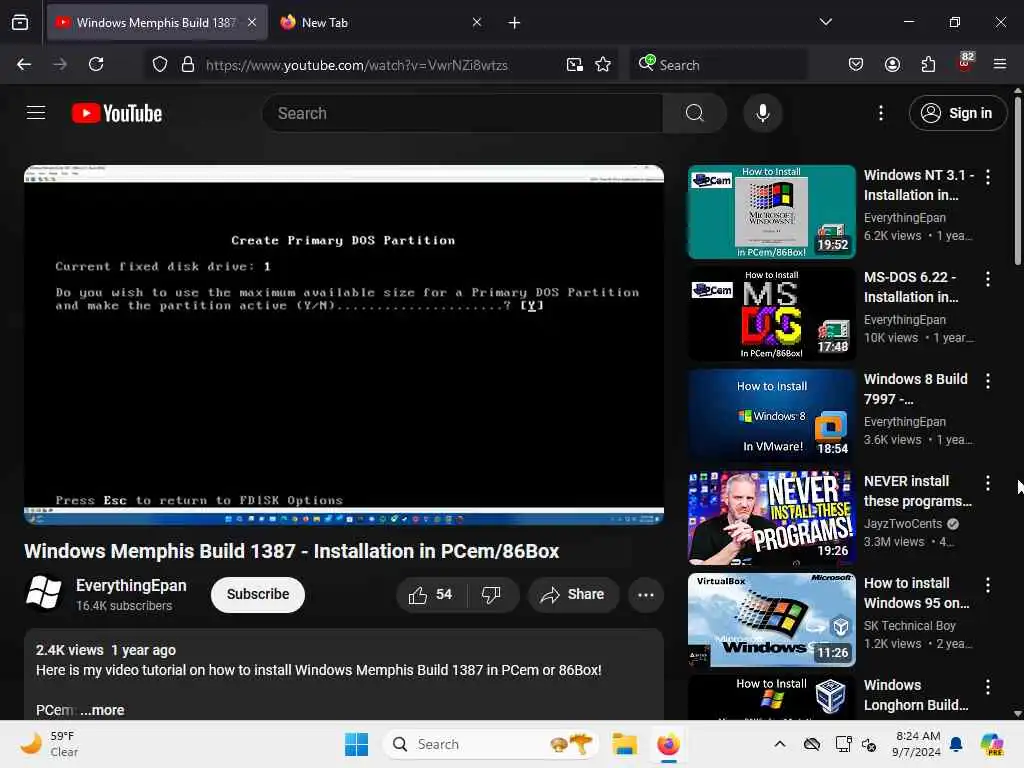Screen dimensions: 1024x768
Task: Open Firefox View in tab bar
Action: (20, 23)
